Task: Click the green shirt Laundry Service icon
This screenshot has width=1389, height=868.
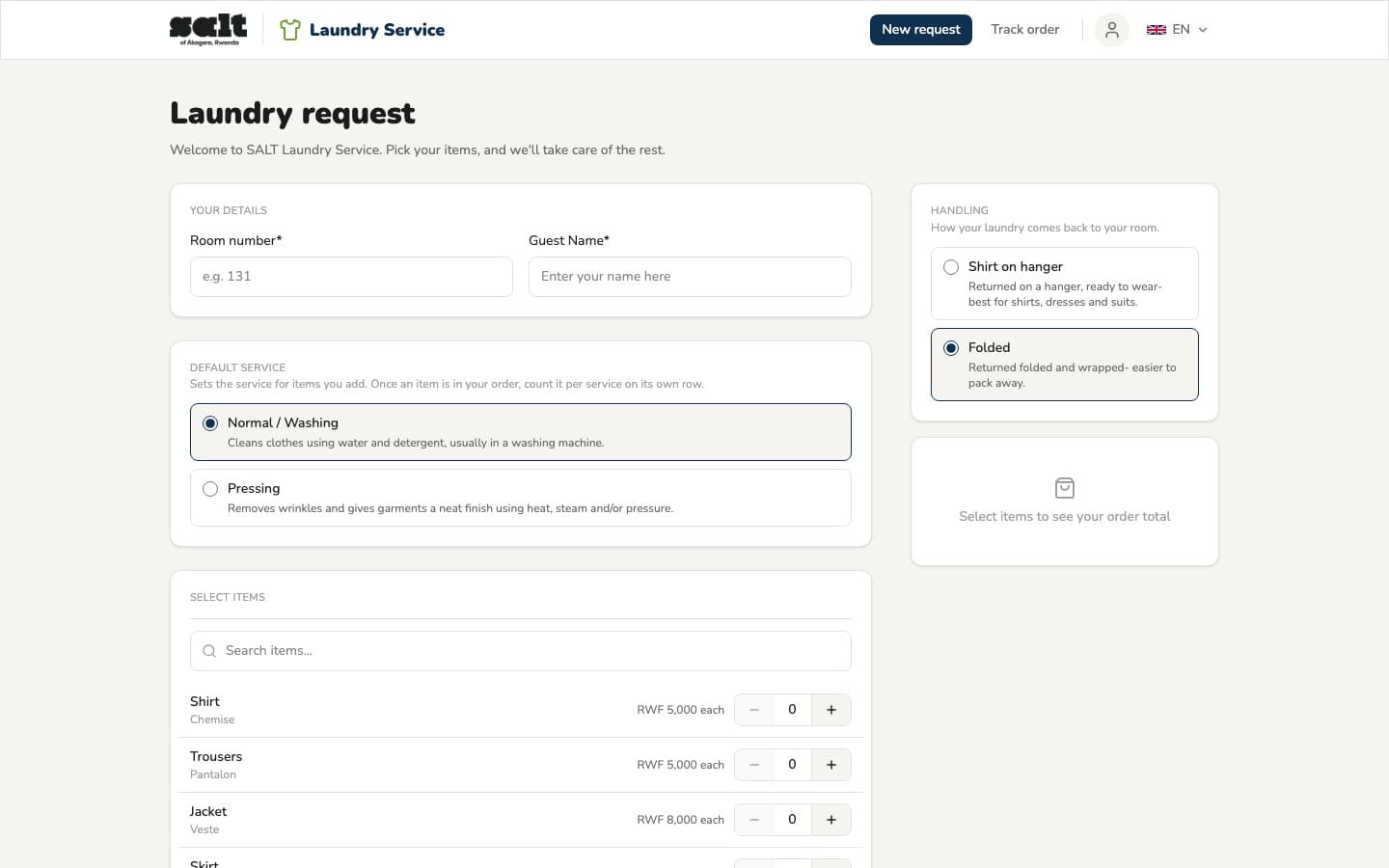Action: click(x=289, y=30)
